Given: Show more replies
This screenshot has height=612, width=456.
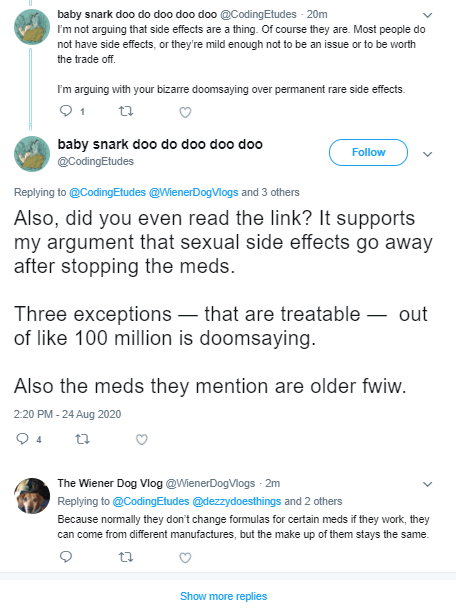Looking at the screenshot, I should [x=223, y=596].
